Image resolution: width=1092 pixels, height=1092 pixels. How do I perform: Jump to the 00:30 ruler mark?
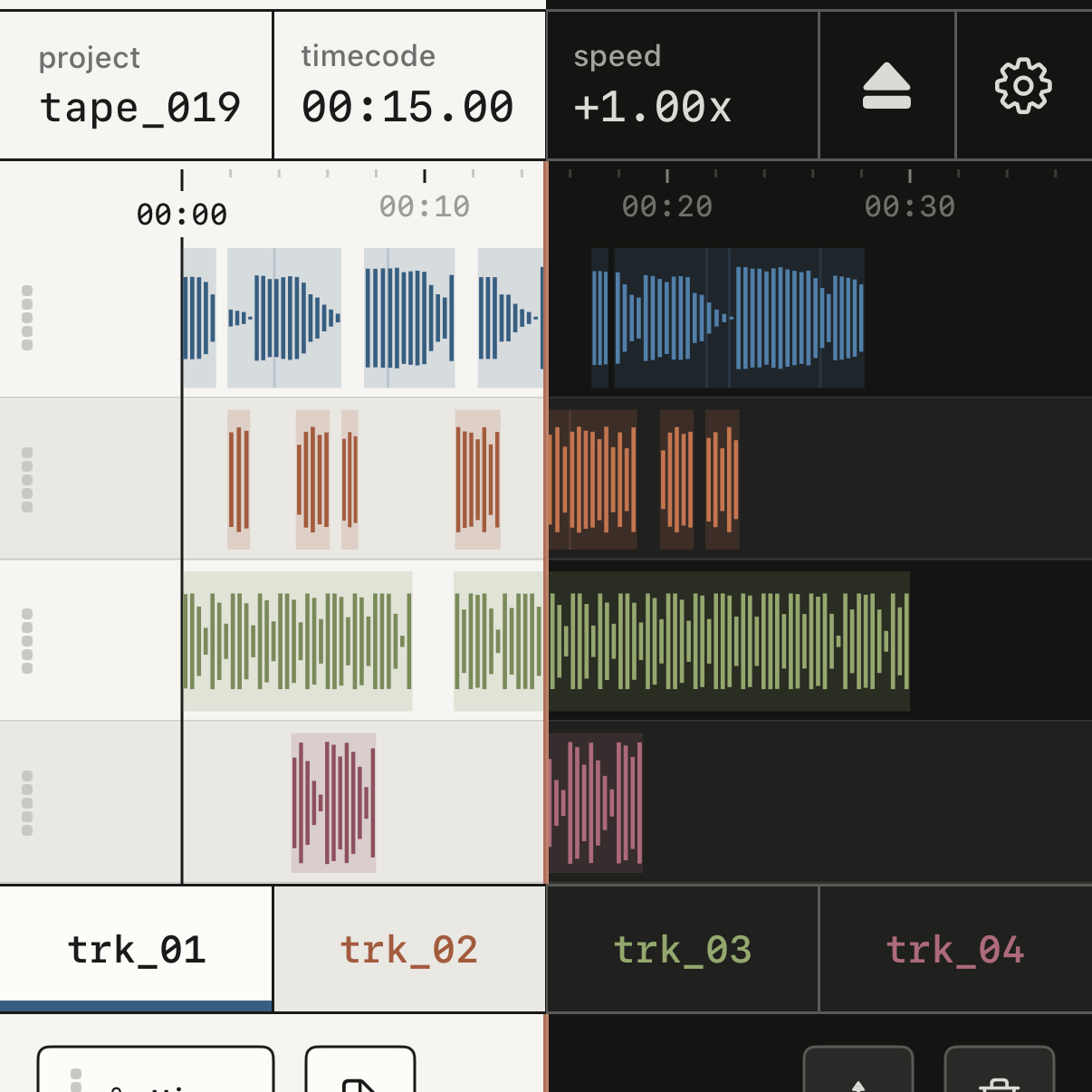910,206
